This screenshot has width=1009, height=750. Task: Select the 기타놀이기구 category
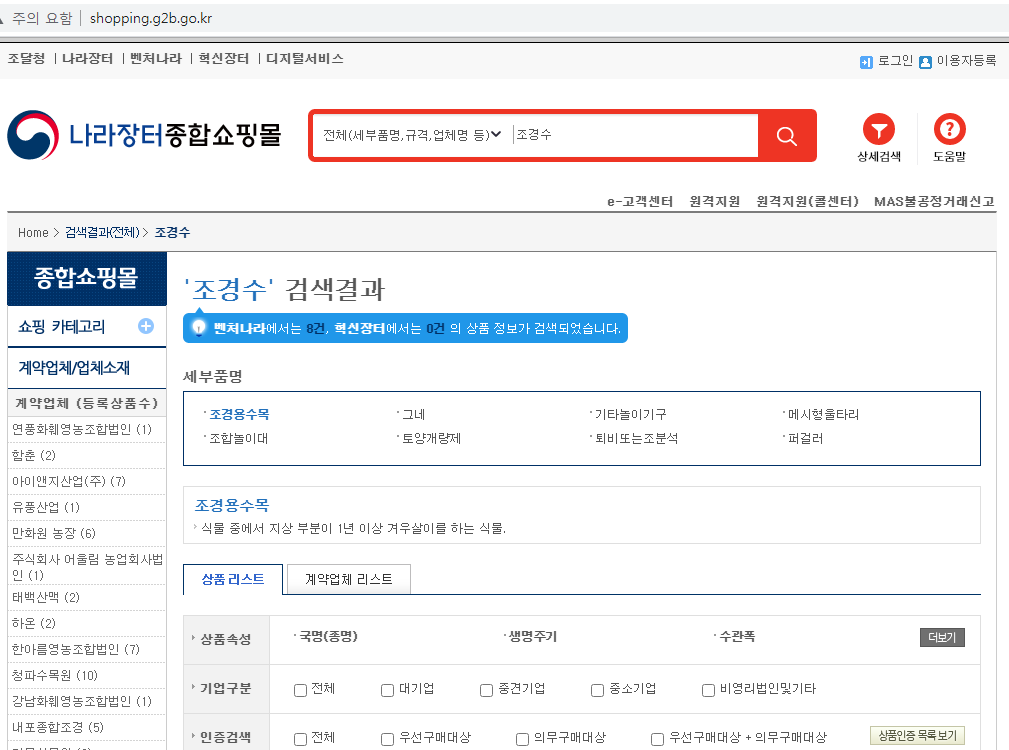[630, 414]
